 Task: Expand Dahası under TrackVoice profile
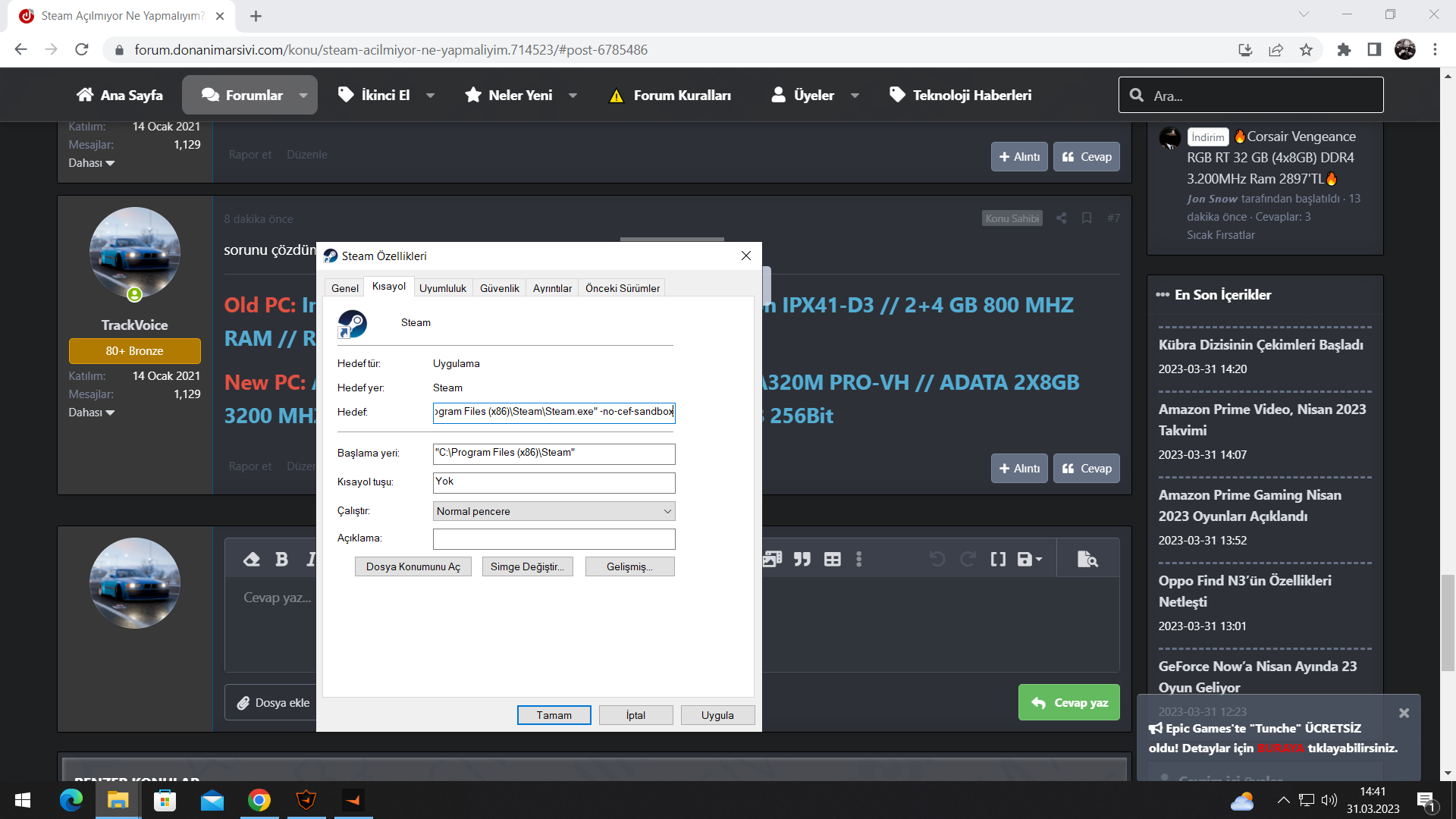coord(91,413)
